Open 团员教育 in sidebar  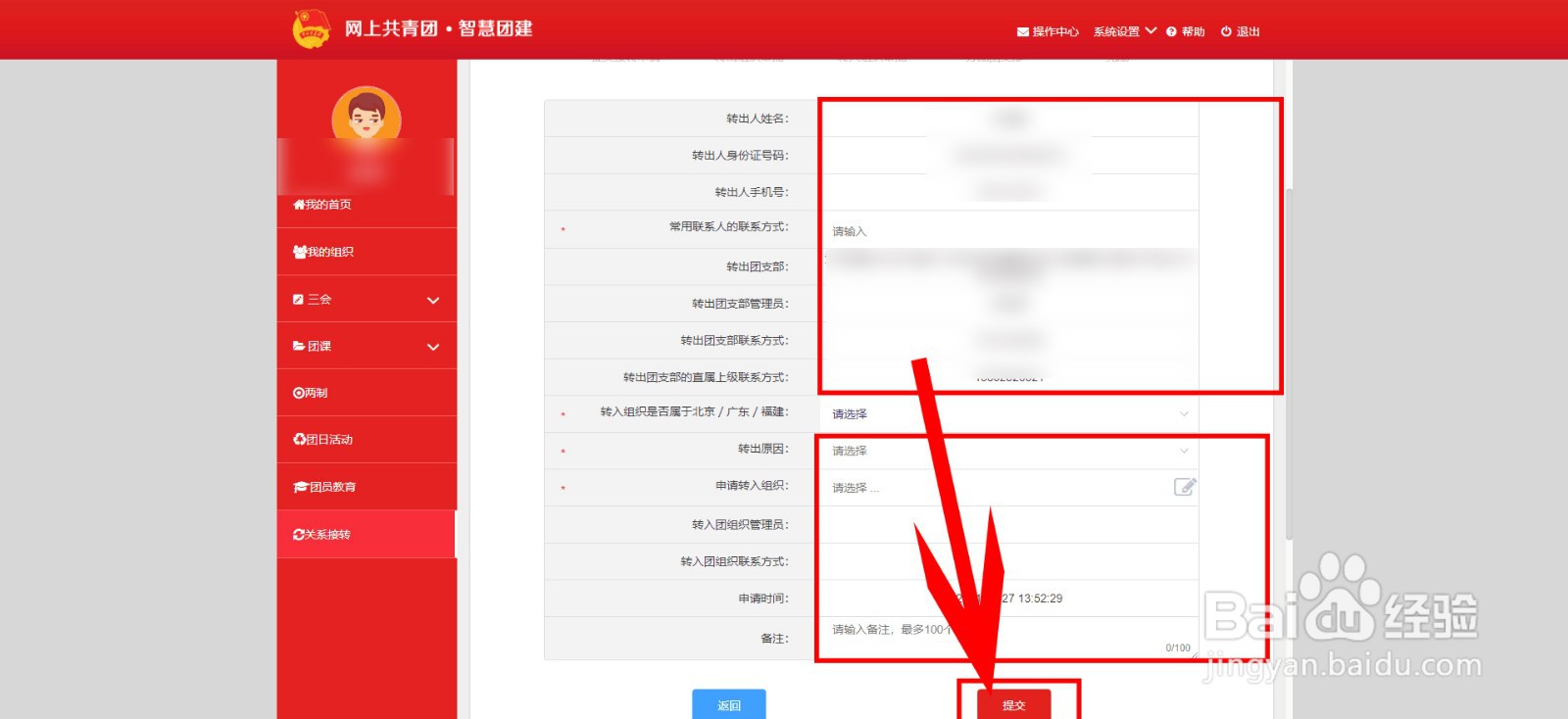pos(367,487)
